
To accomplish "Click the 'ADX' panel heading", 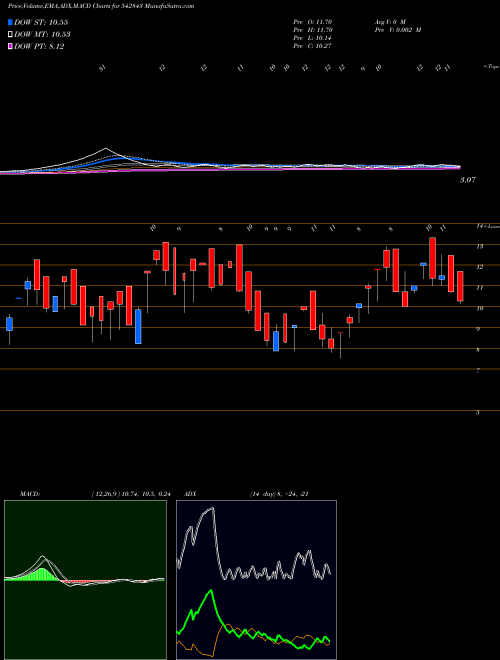I will pos(191,494).
